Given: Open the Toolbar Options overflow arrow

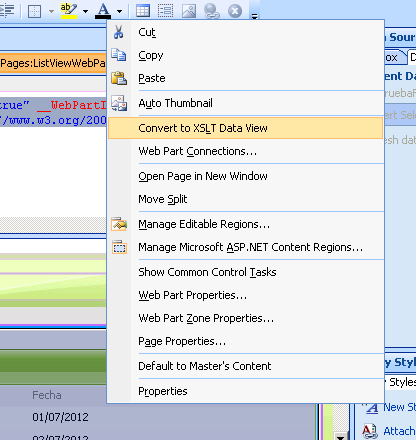Looking at the screenshot, I should [254, 16].
